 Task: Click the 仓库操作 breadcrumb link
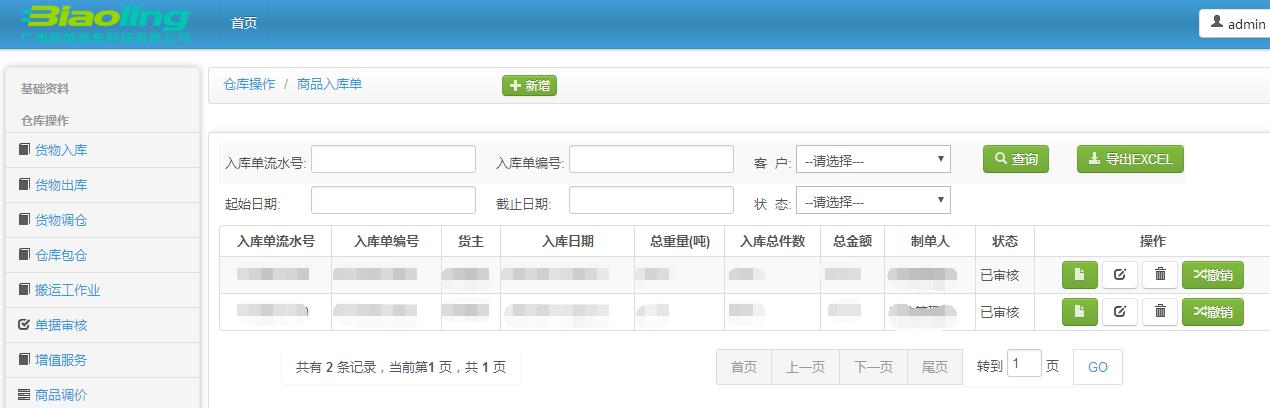point(249,85)
